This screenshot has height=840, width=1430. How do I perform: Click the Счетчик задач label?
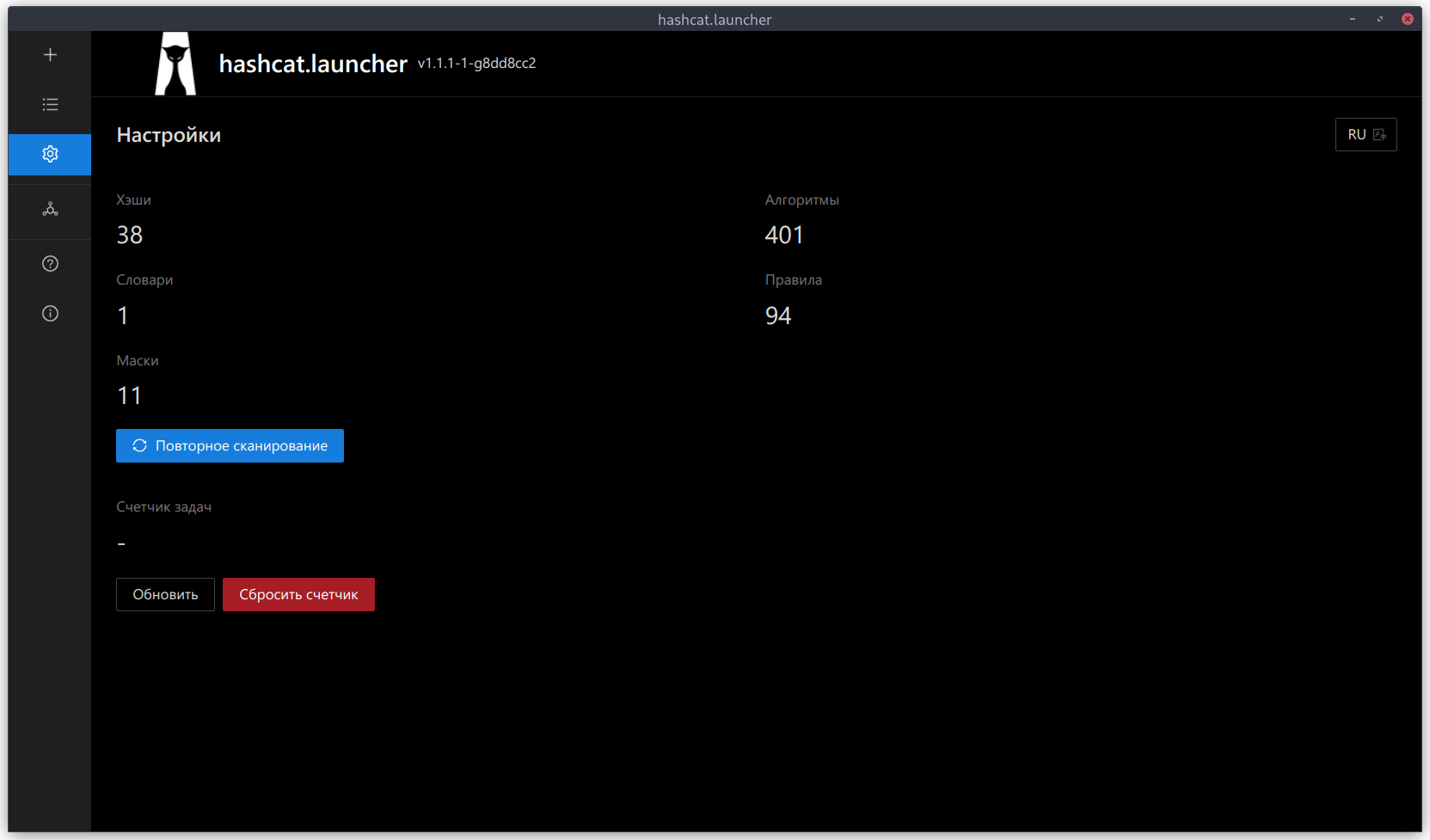pyautogui.click(x=163, y=507)
